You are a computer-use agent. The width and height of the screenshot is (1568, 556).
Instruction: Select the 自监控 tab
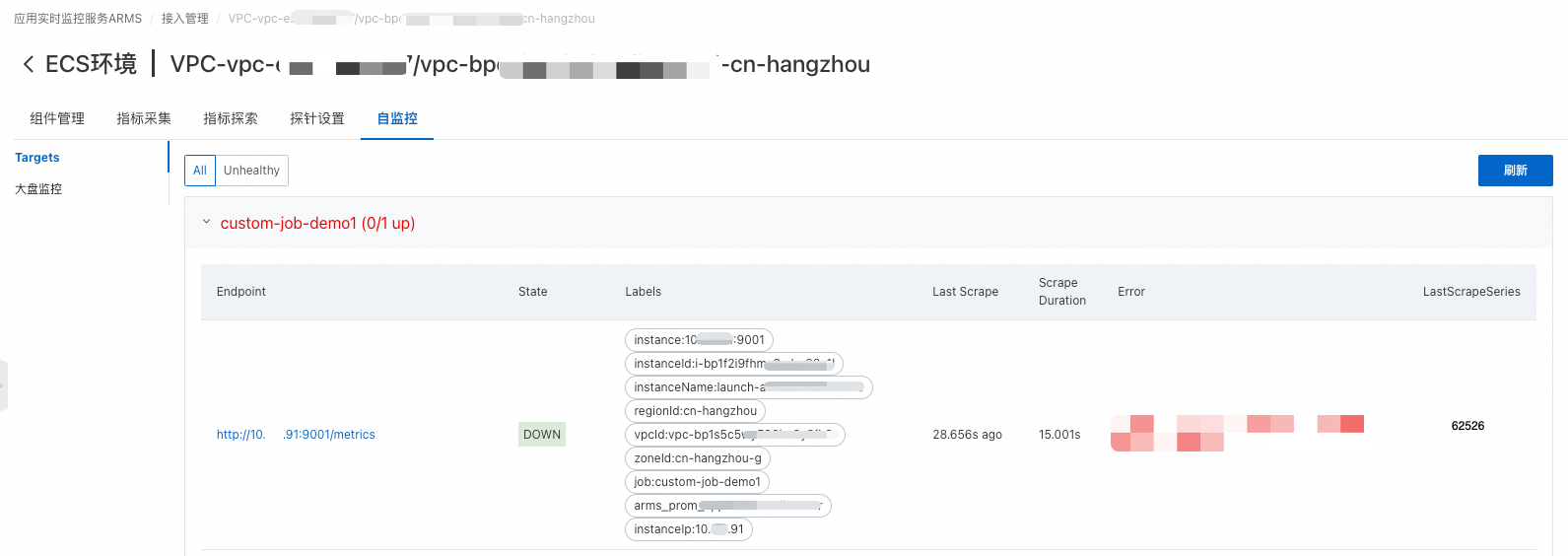pyautogui.click(x=397, y=118)
